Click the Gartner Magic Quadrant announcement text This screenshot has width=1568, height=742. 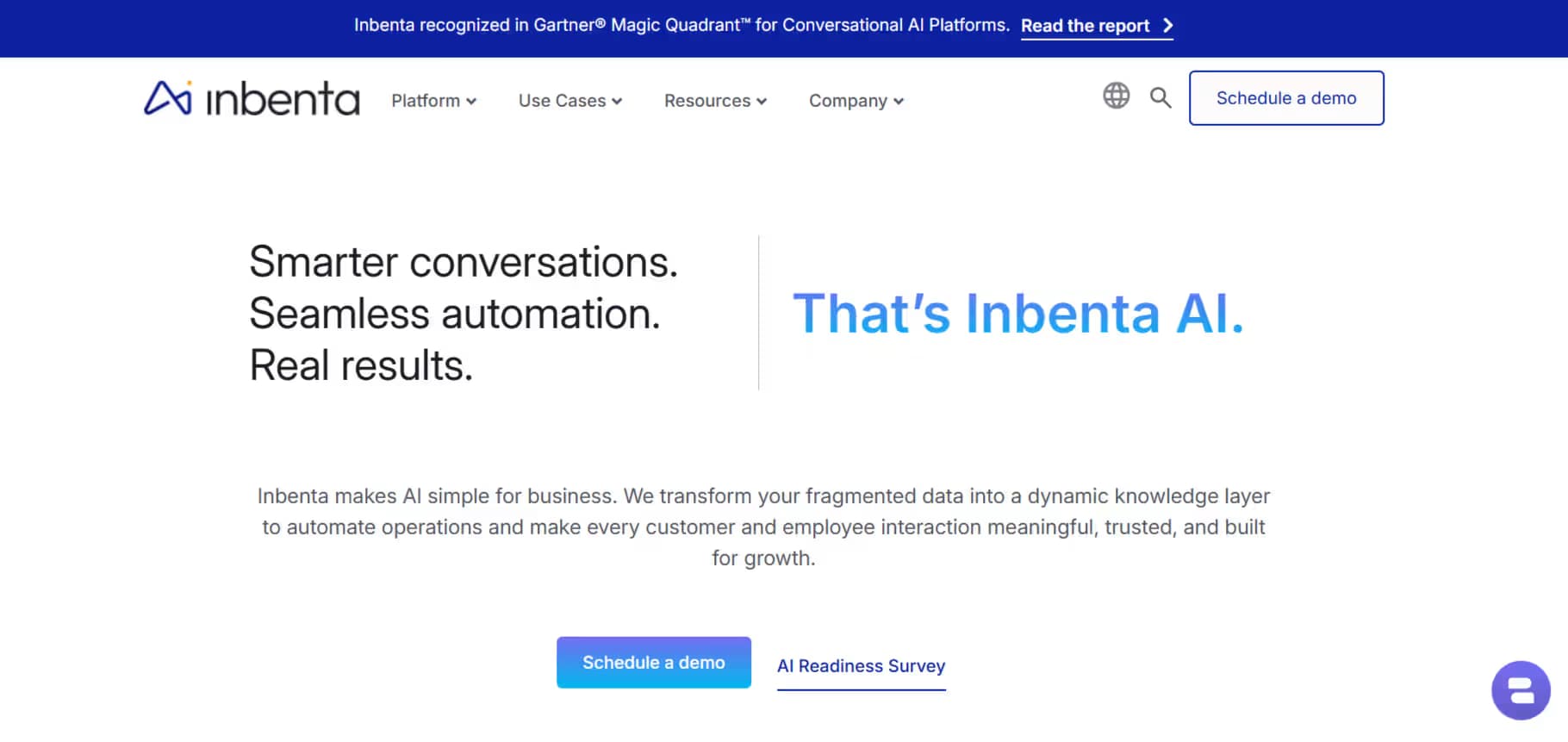681,25
